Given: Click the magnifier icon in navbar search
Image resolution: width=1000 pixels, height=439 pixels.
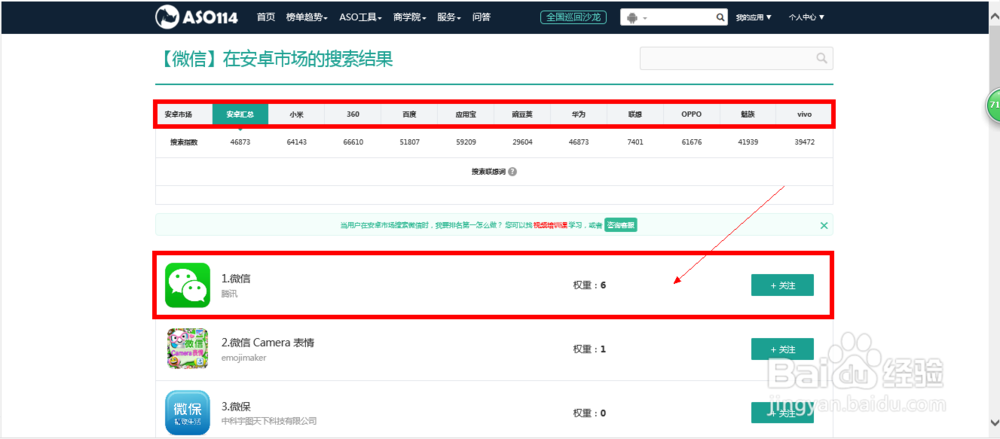Looking at the screenshot, I should [719, 17].
